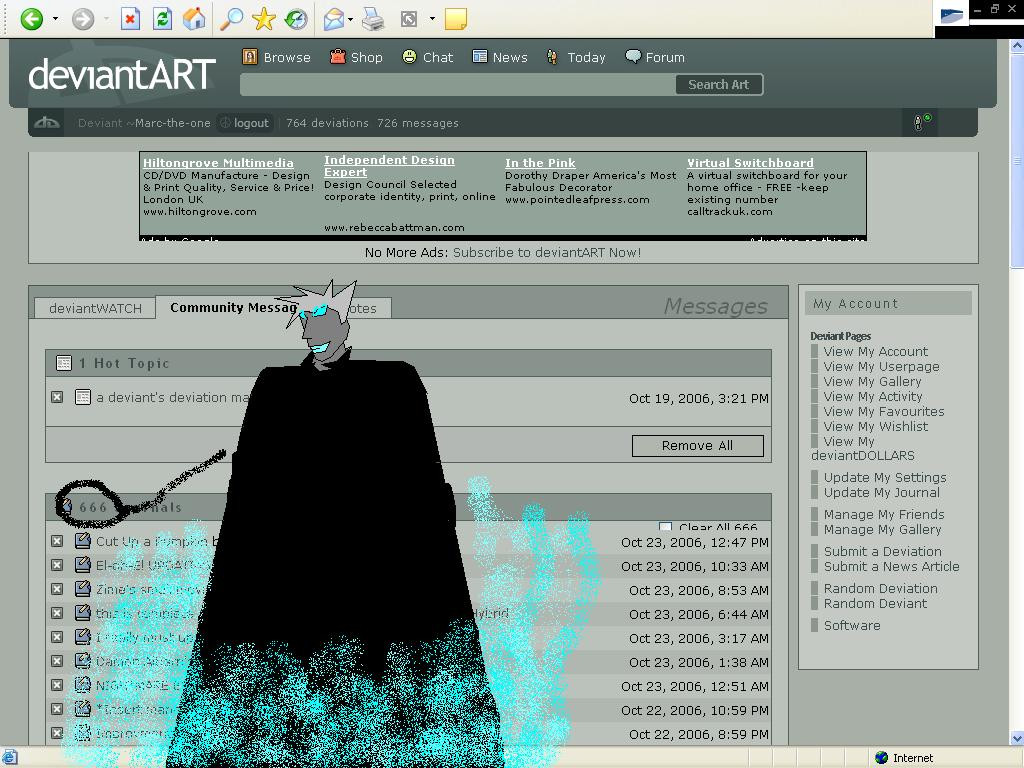
Task: Log out using the logout button
Action: (x=245, y=123)
